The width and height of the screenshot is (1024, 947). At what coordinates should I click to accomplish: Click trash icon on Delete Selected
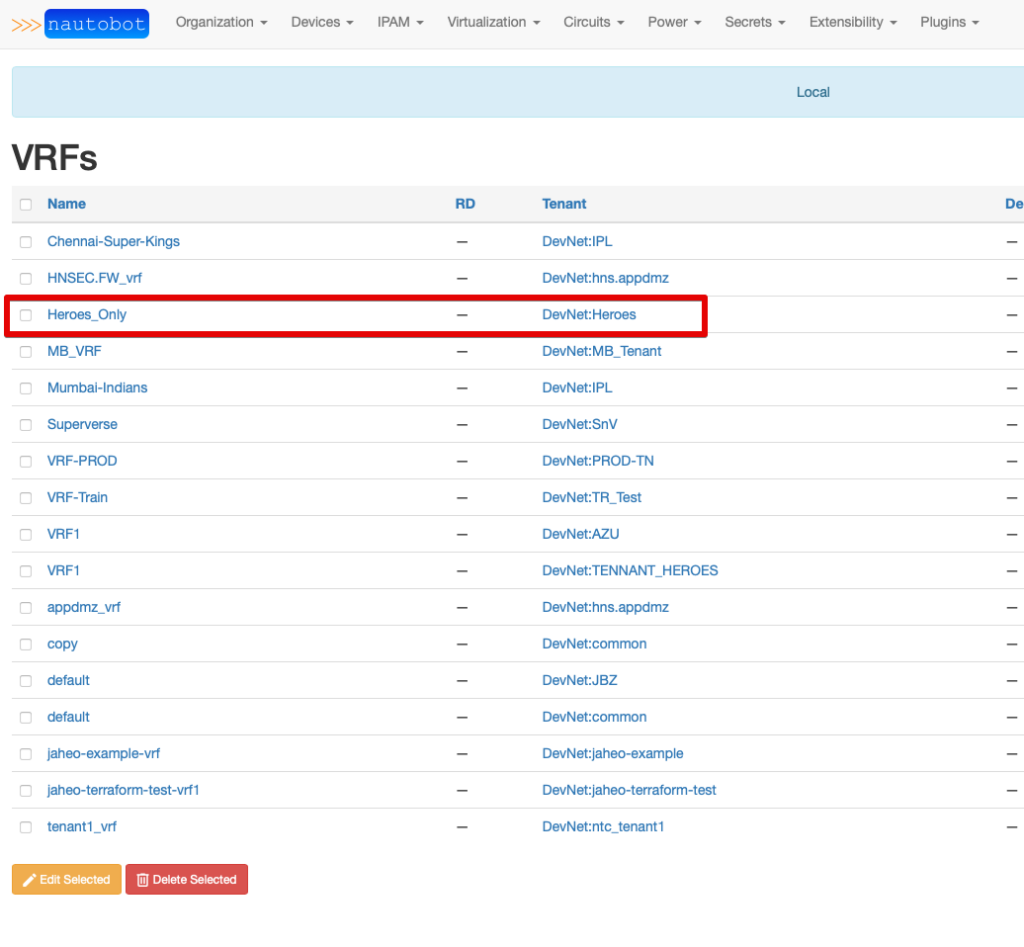click(142, 880)
